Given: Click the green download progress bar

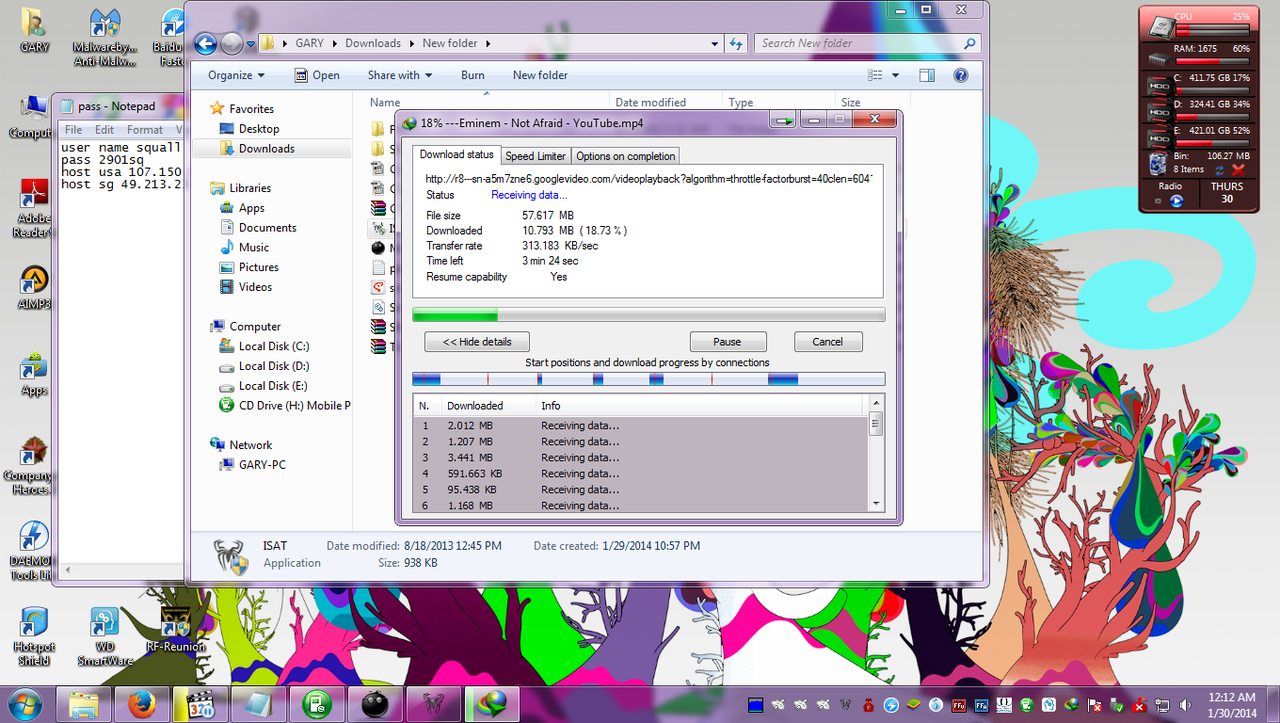Looking at the screenshot, I should (x=648, y=315).
